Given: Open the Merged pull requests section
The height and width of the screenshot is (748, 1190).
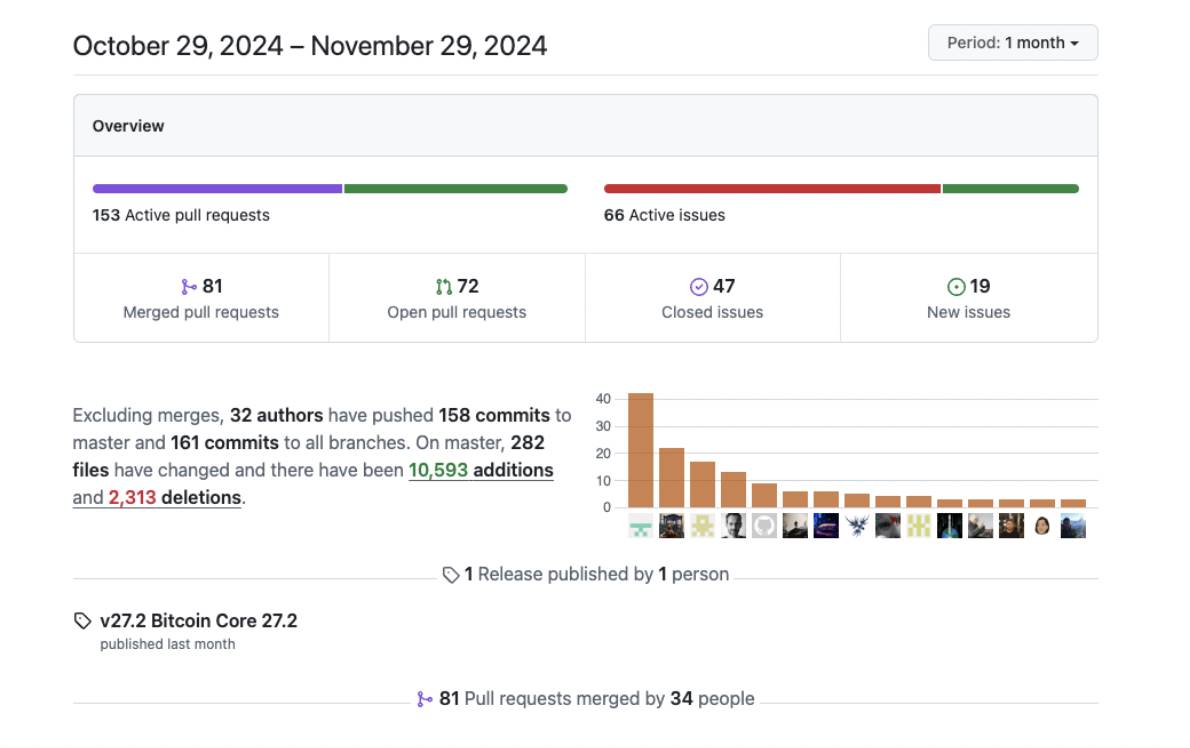Looking at the screenshot, I should [x=201, y=312].
